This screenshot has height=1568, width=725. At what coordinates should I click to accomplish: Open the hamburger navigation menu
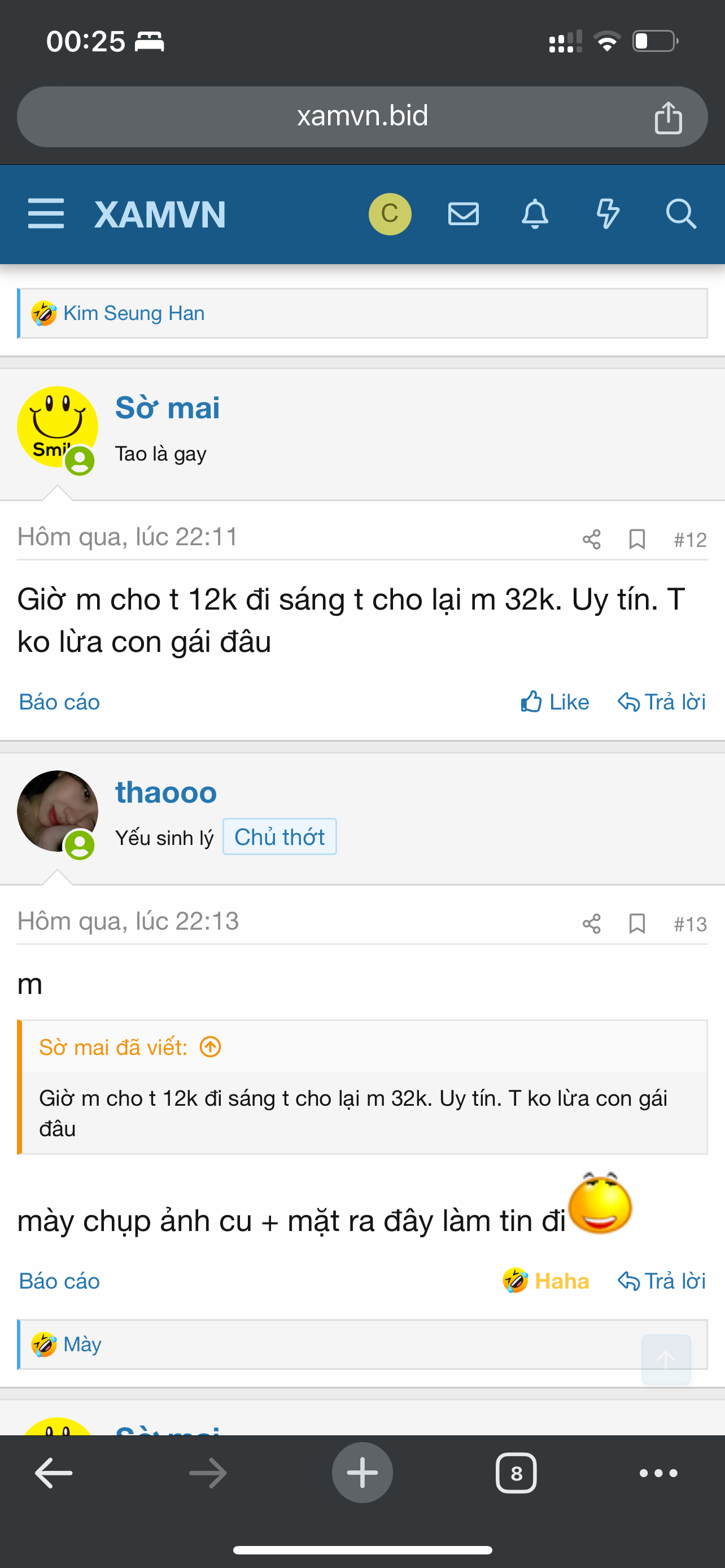coord(46,214)
